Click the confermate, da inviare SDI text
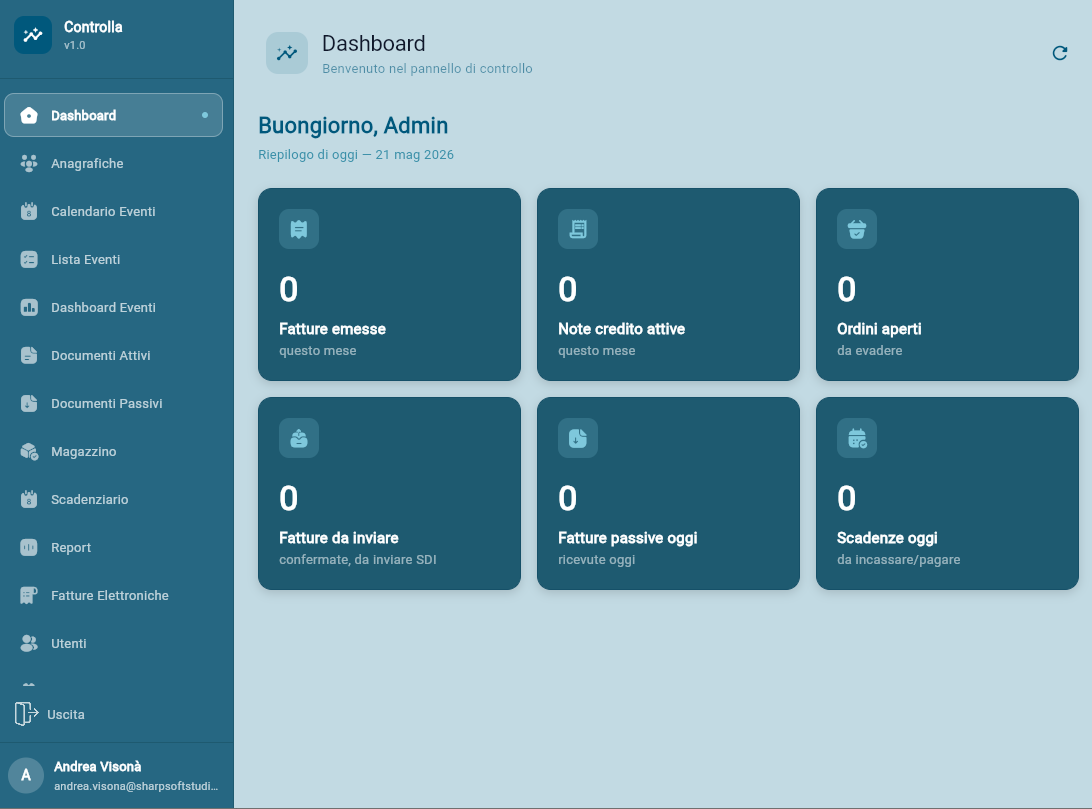This screenshot has width=1092, height=809. pyautogui.click(x=358, y=560)
